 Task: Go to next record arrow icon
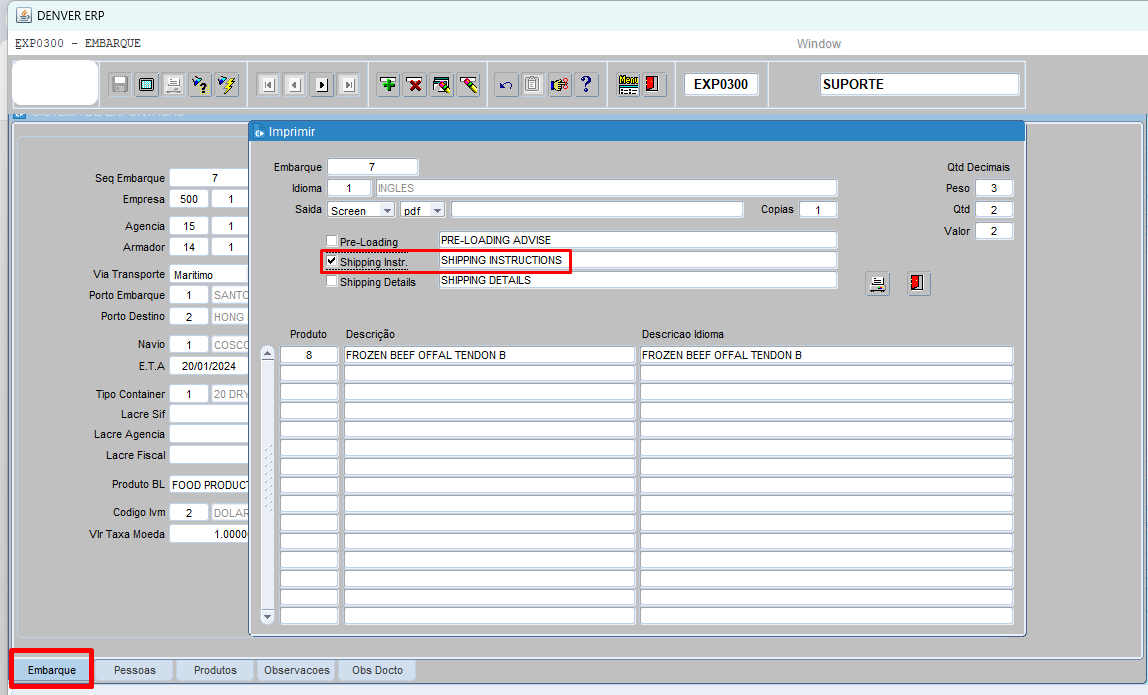(x=322, y=85)
